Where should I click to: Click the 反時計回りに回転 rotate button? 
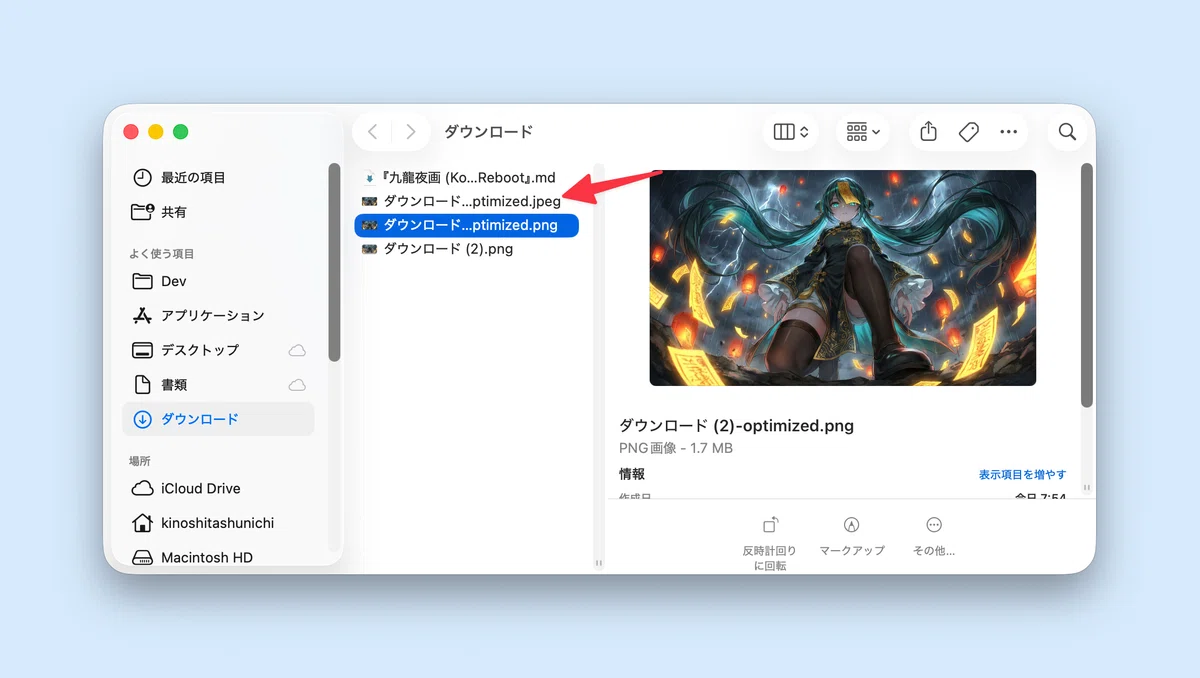click(x=770, y=541)
